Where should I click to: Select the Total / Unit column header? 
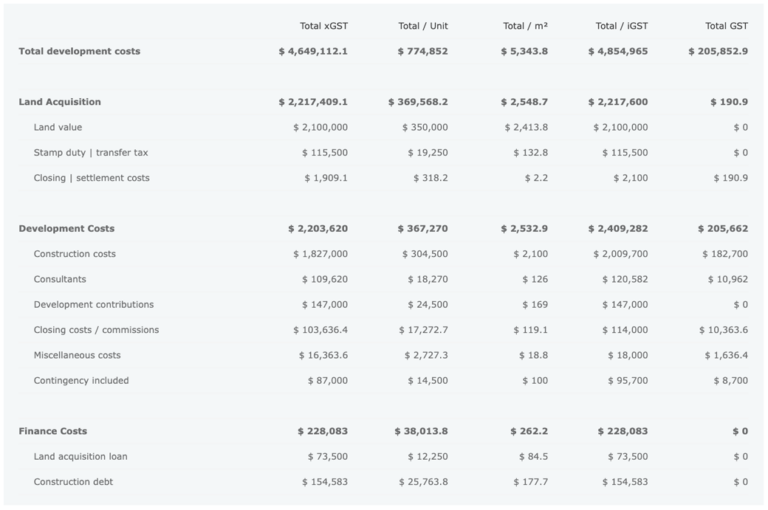422,25
